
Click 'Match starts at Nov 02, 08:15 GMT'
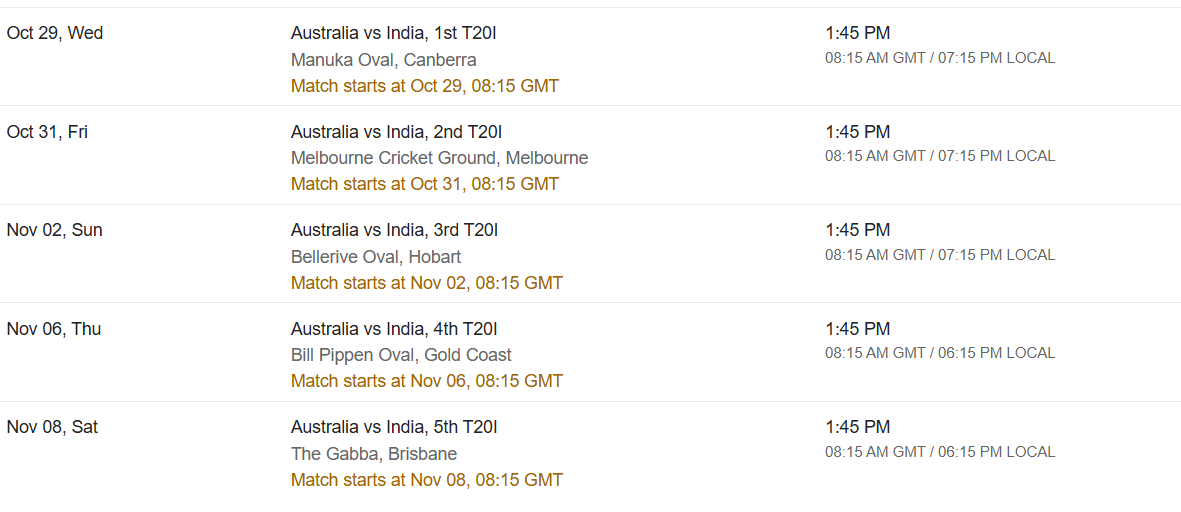pos(426,283)
